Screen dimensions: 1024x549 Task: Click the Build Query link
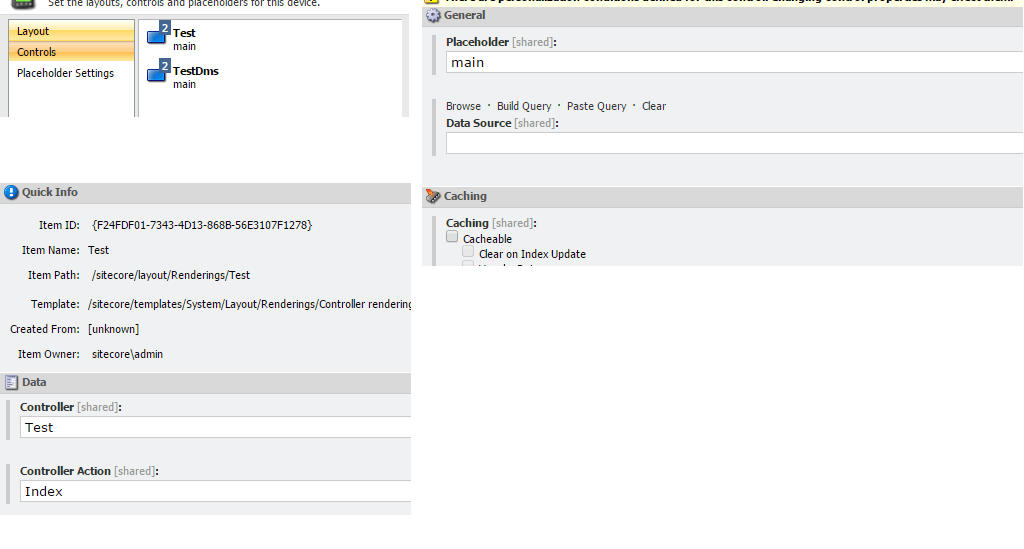pos(524,106)
